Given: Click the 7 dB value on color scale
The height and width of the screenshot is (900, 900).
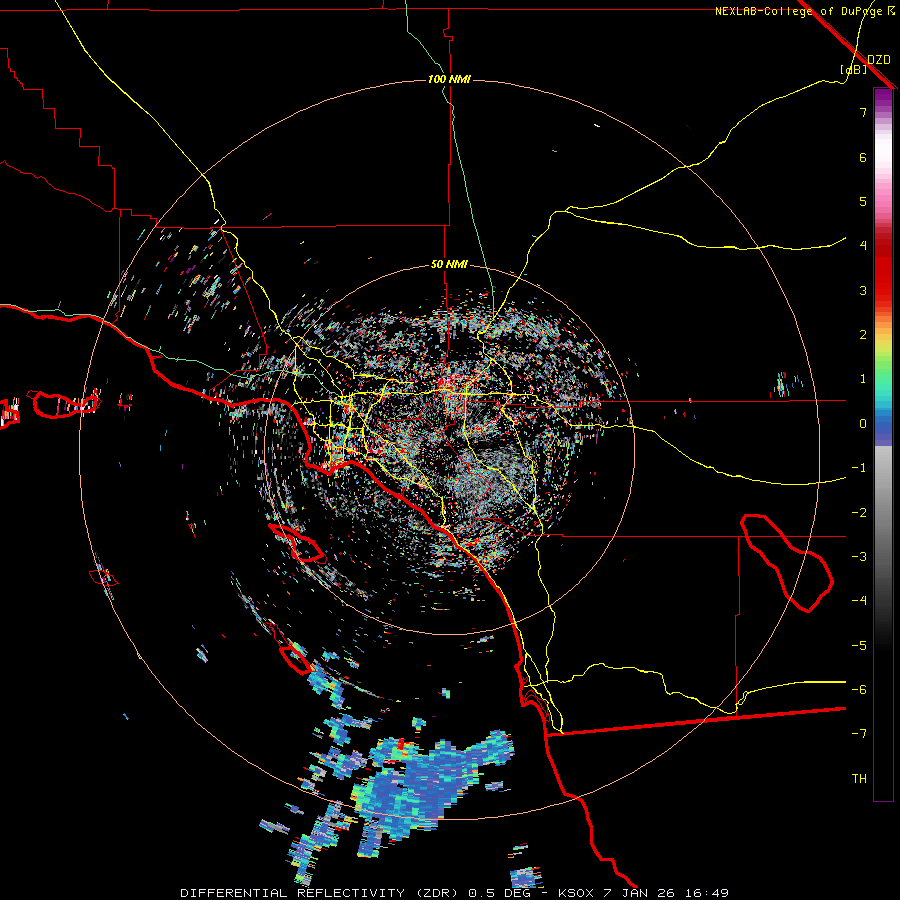Looking at the screenshot, I should tap(863, 112).
